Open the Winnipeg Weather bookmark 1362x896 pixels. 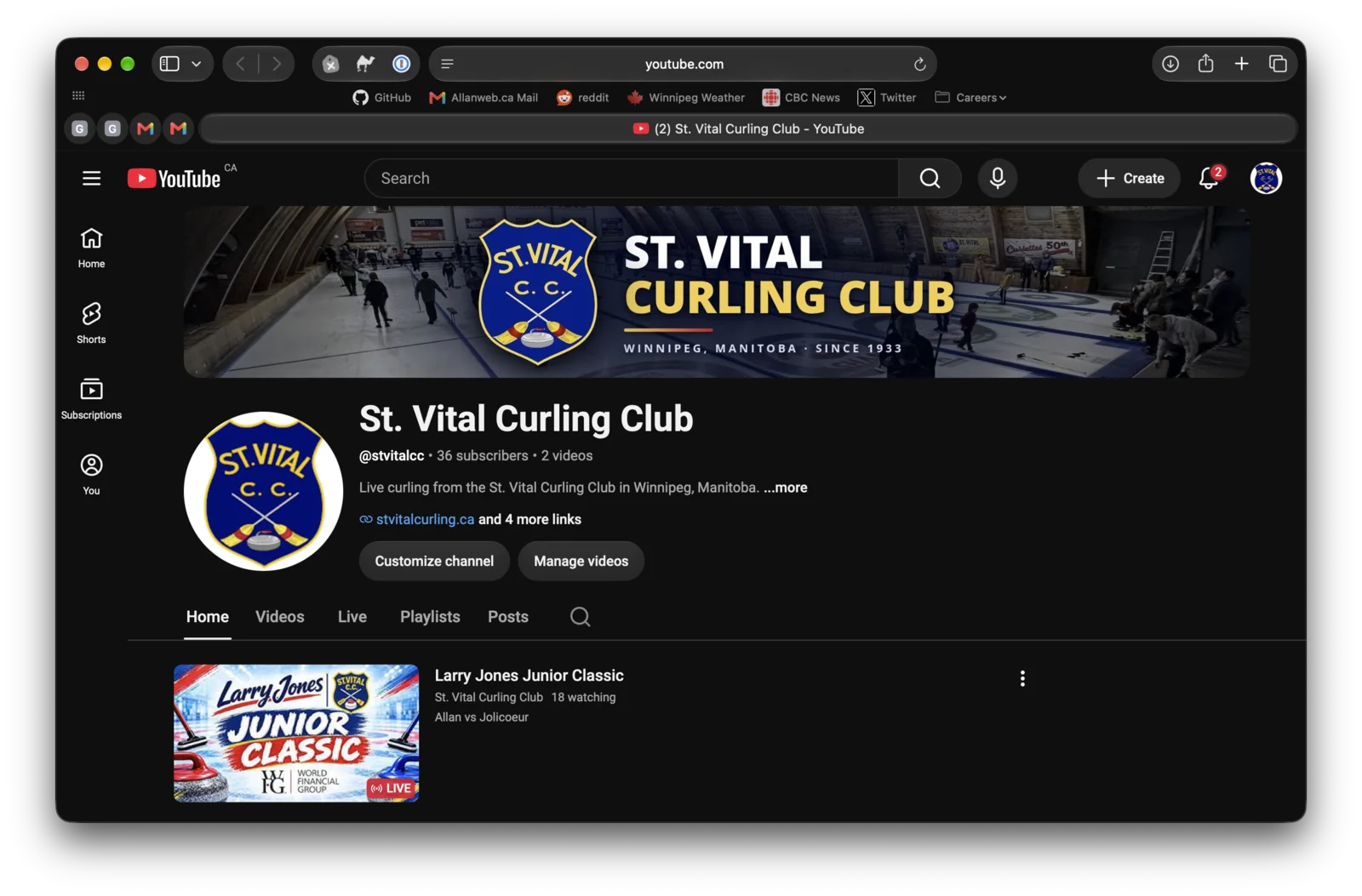point(685,98)
